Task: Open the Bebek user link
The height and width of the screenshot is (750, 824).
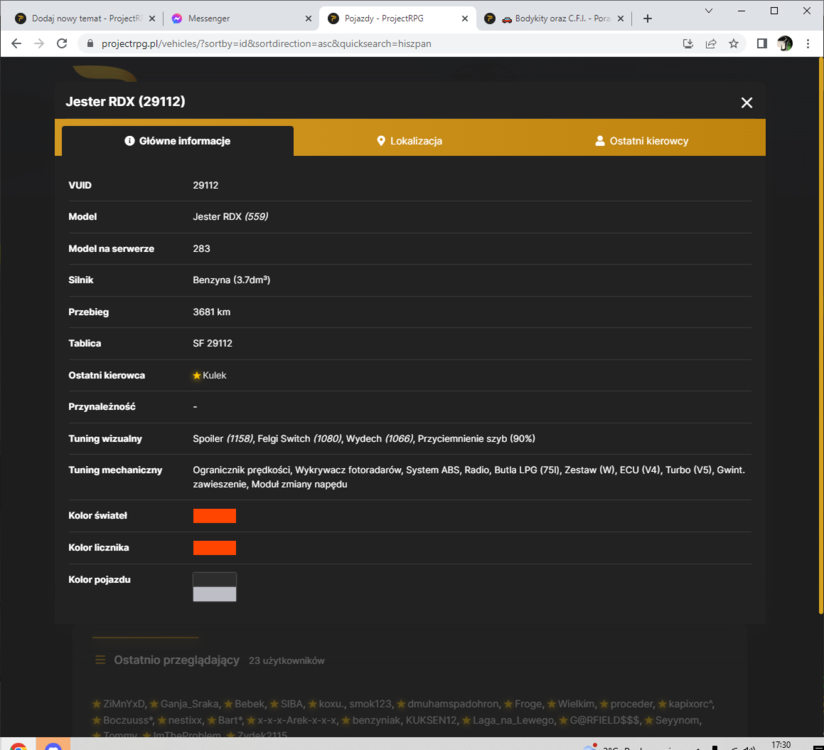Action: pyautogui.click(x=250, y=704)
